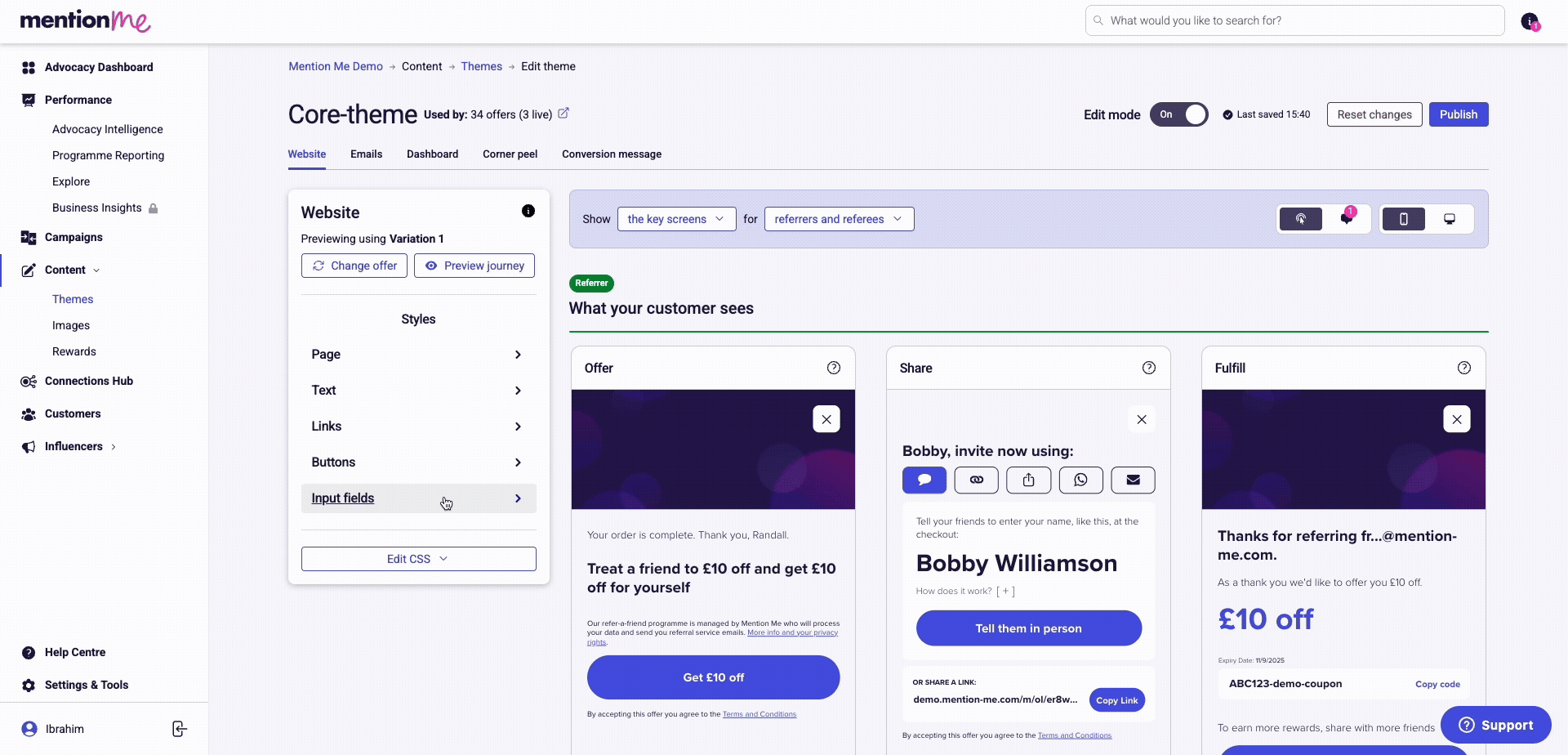The image size is (1568, 755).
Task: Open the user account icon in header
Action: 1530,21
